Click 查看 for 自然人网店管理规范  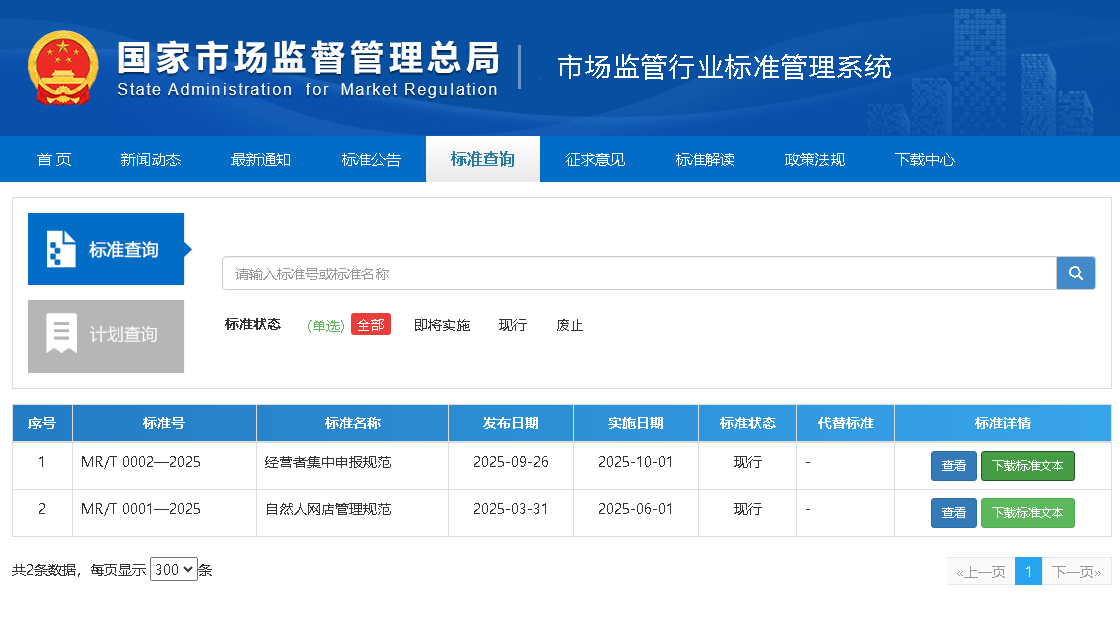[x=953, y=513]
